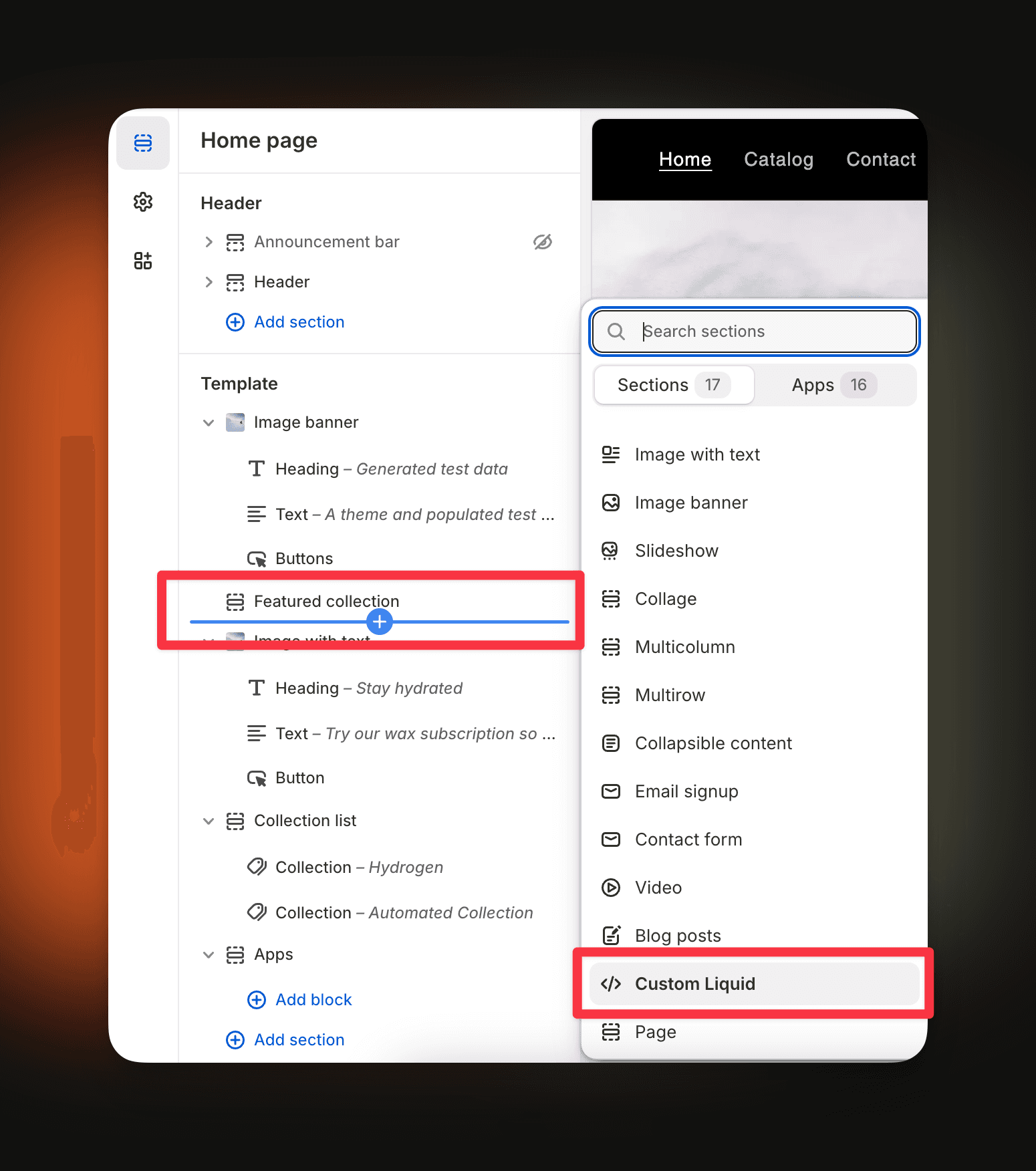
Task: Collapse the Apps section chevron
Action: tap(209, 955)
